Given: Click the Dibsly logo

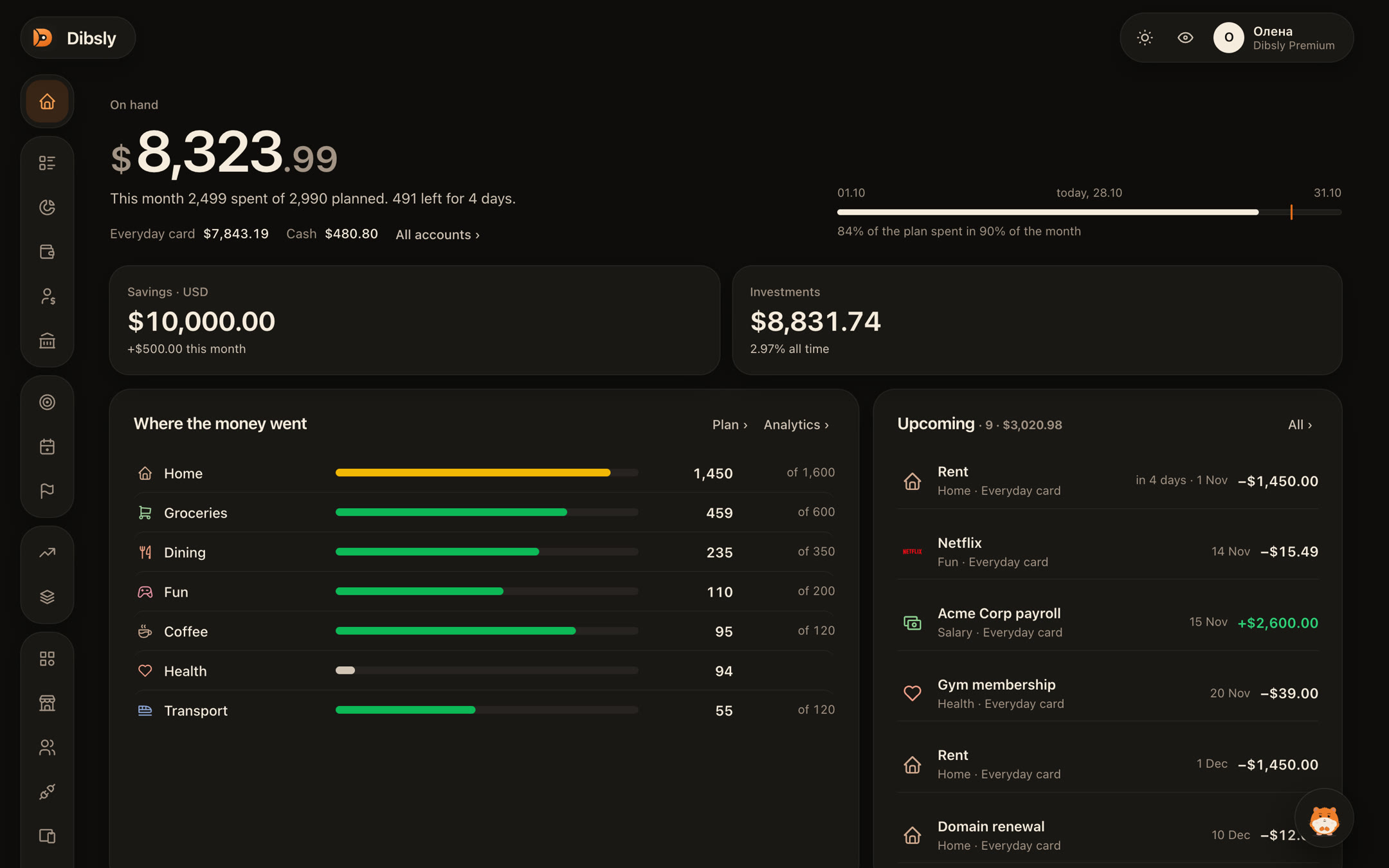Looking at the screenshot, I should 78,38.
